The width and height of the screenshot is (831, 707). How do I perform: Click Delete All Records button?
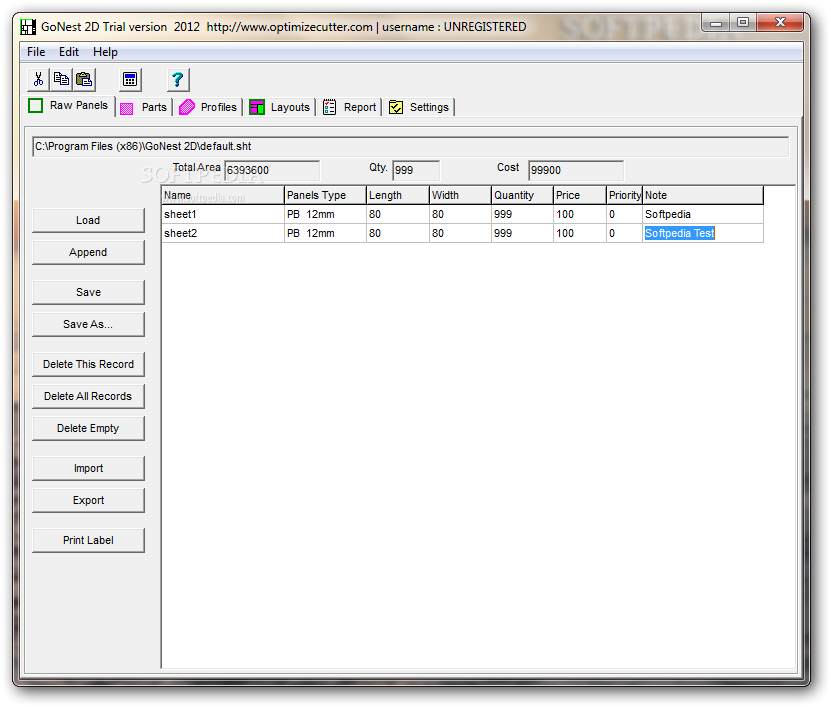click(88, 396)
